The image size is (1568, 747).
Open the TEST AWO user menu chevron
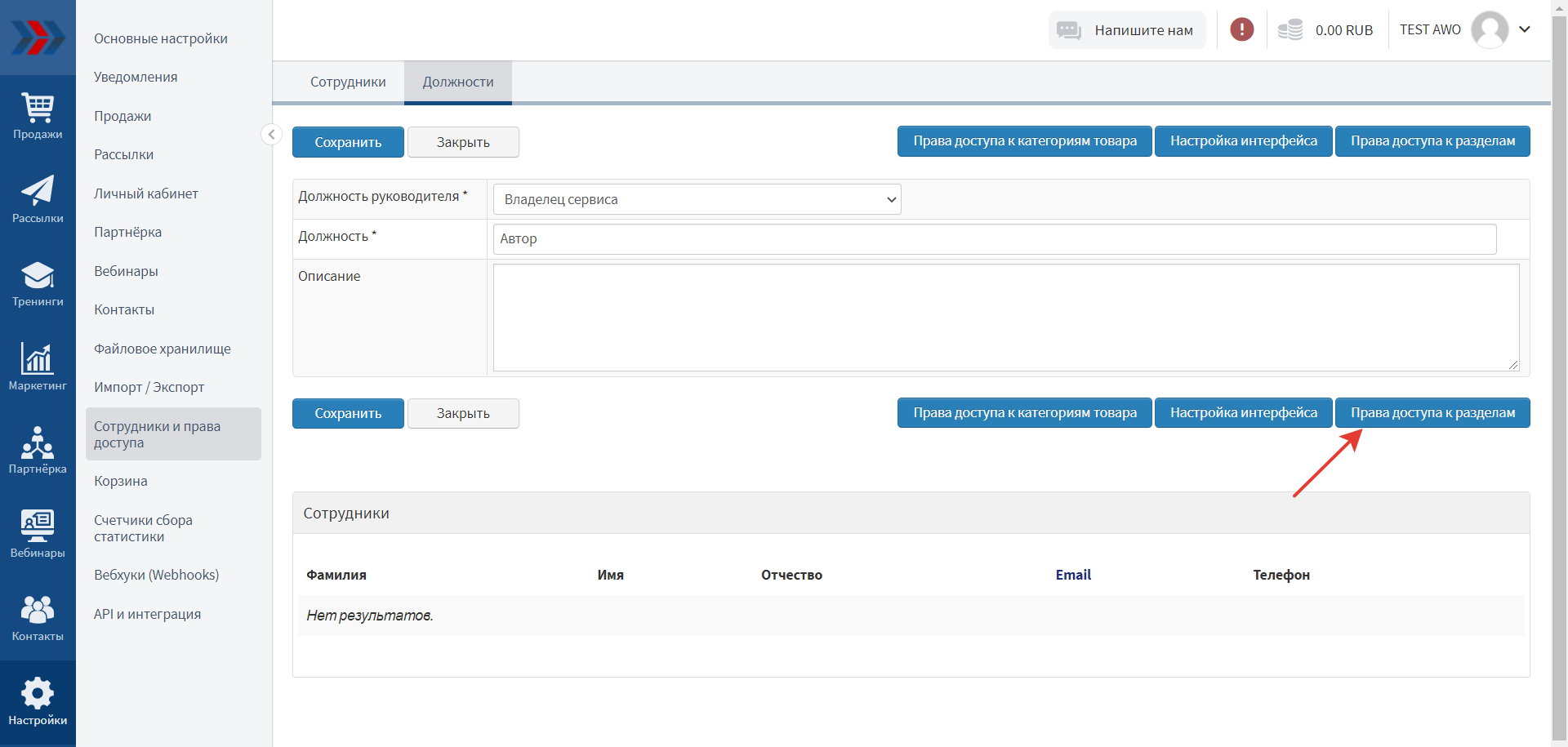1524,29
